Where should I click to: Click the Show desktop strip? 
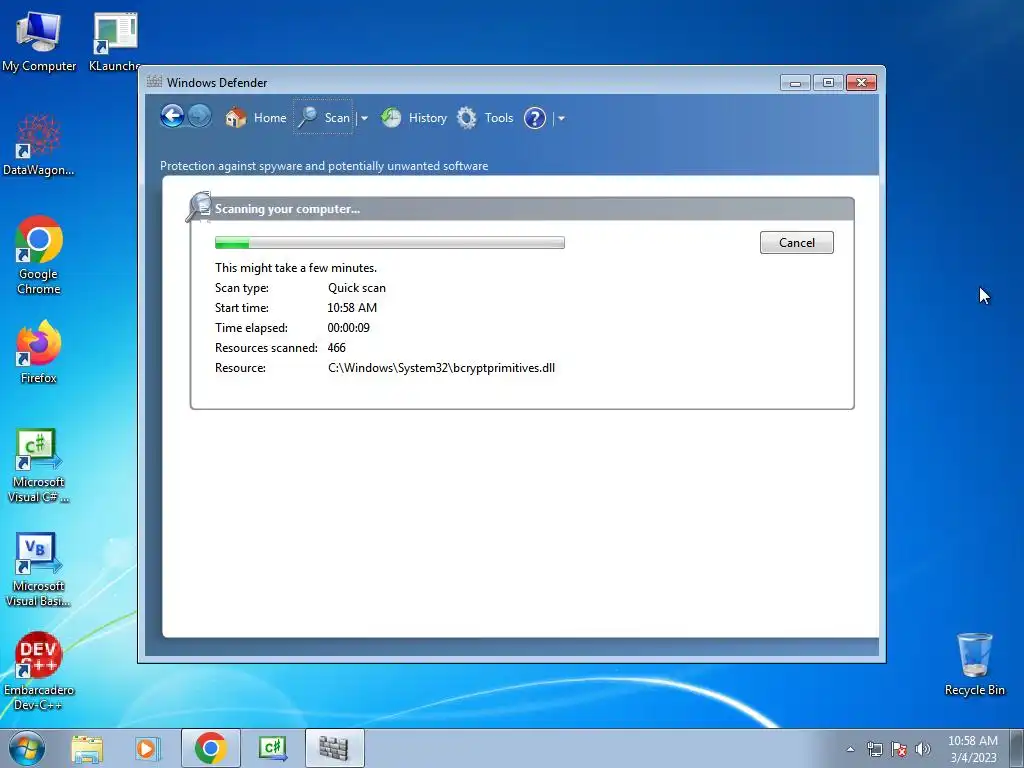pos(1016,748)
